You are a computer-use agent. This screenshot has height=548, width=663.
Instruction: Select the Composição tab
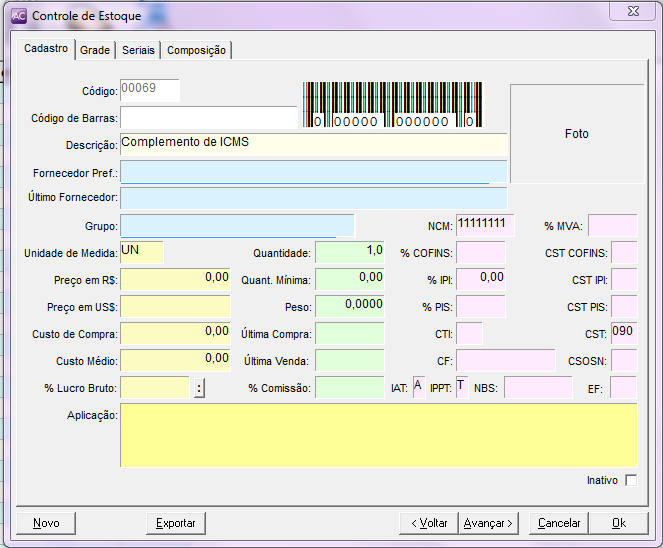[197, 50]
